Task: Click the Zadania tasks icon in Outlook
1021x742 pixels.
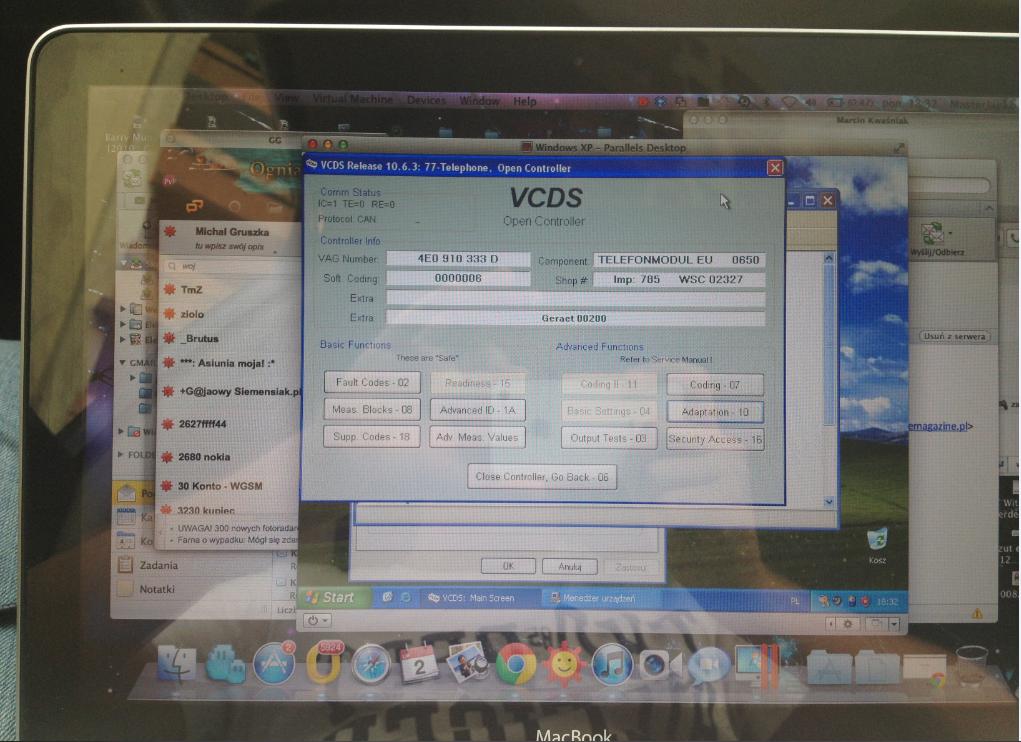Action: pyautogui.click(x=125, y=564)
